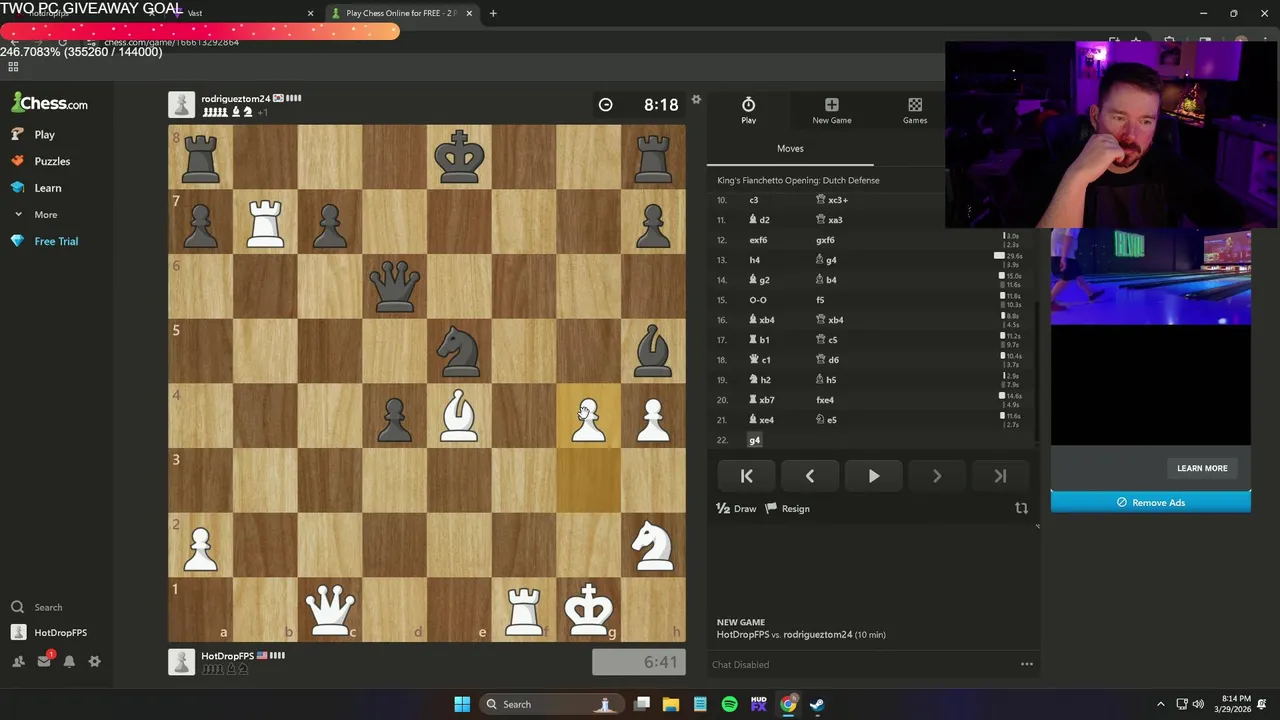Open Learn in the sidebar
The image size is (1280, 720).
(37, 188)
